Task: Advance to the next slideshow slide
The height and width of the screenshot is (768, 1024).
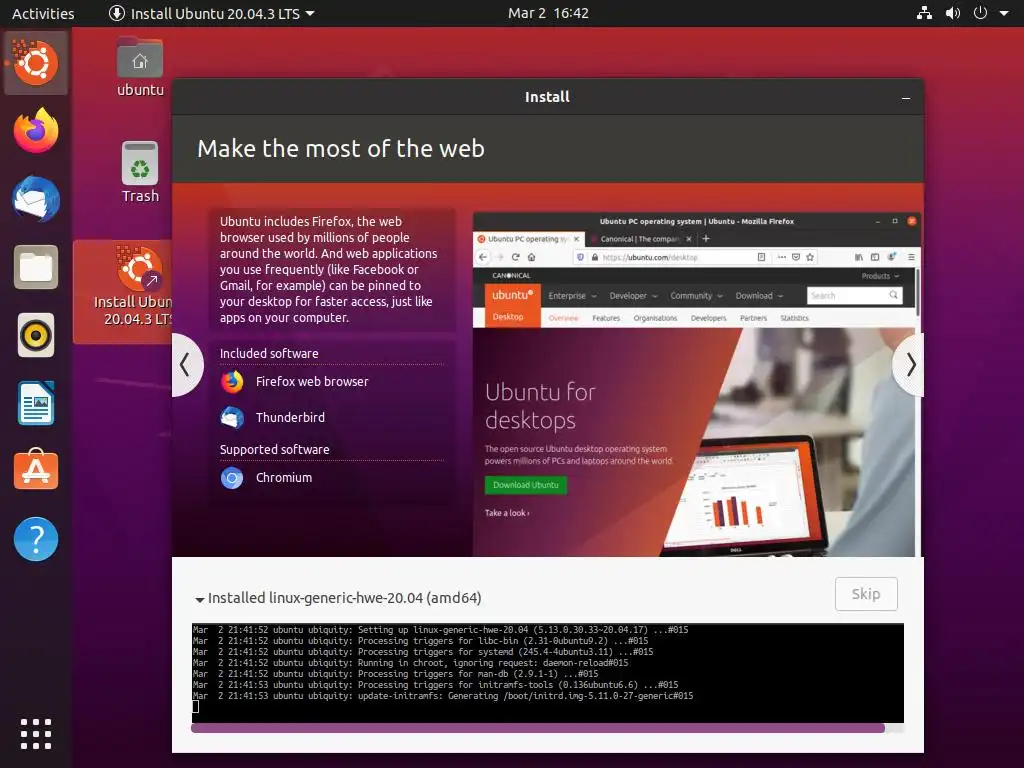Action: [910, 364]
